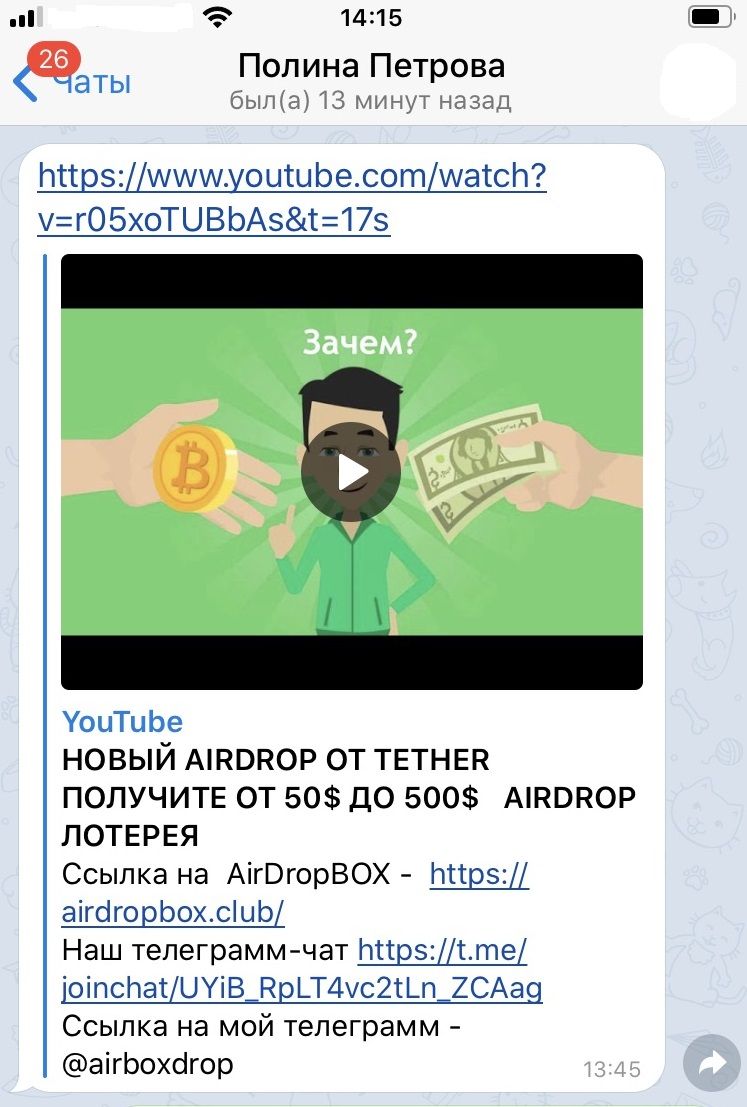The height and width of the screenshot is (1107, 747).
Task: Tap the unread badge showing 26
Action: tap(54, 59)
